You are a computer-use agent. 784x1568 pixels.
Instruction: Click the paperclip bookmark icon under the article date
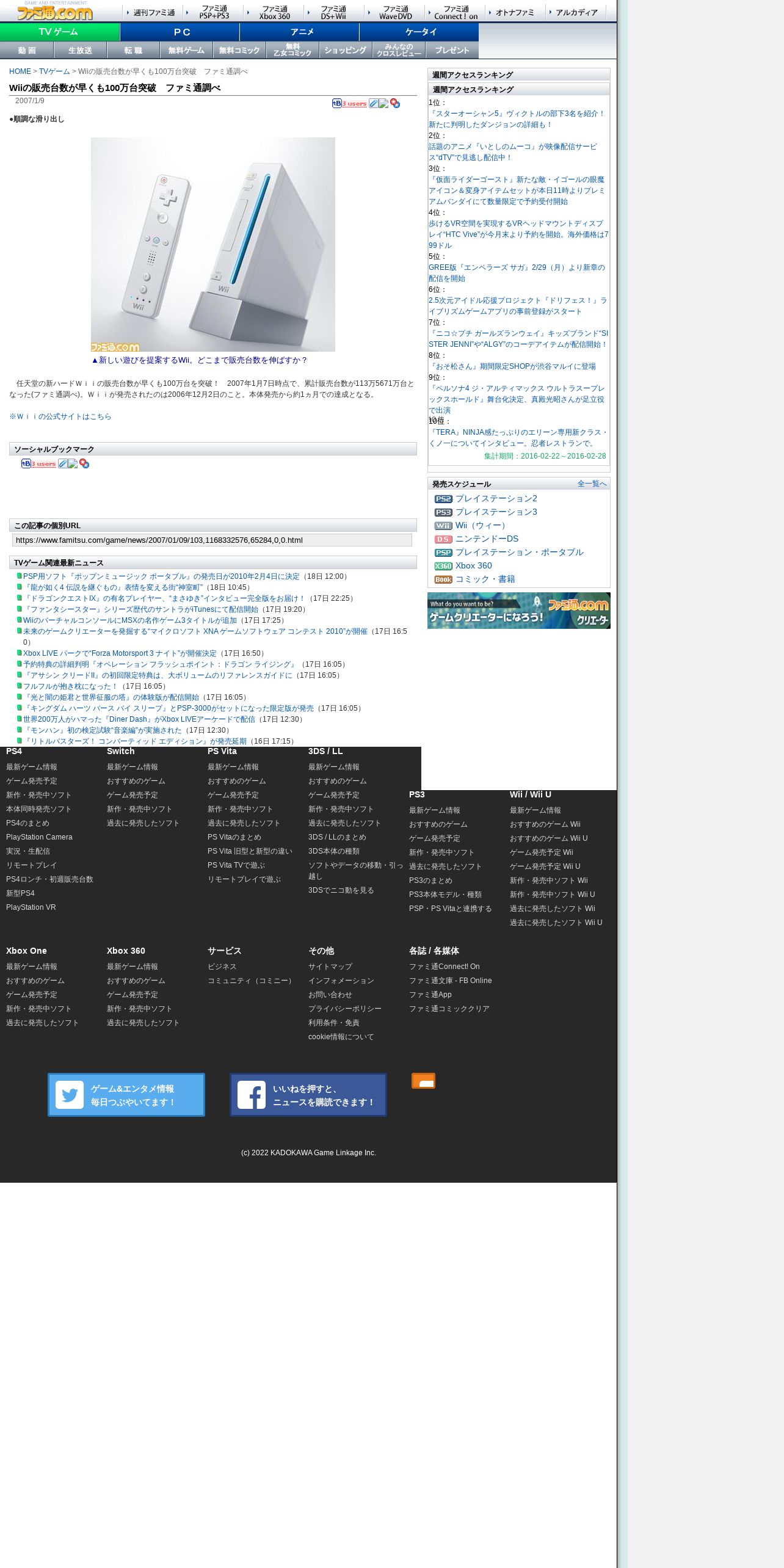[373, 103]
